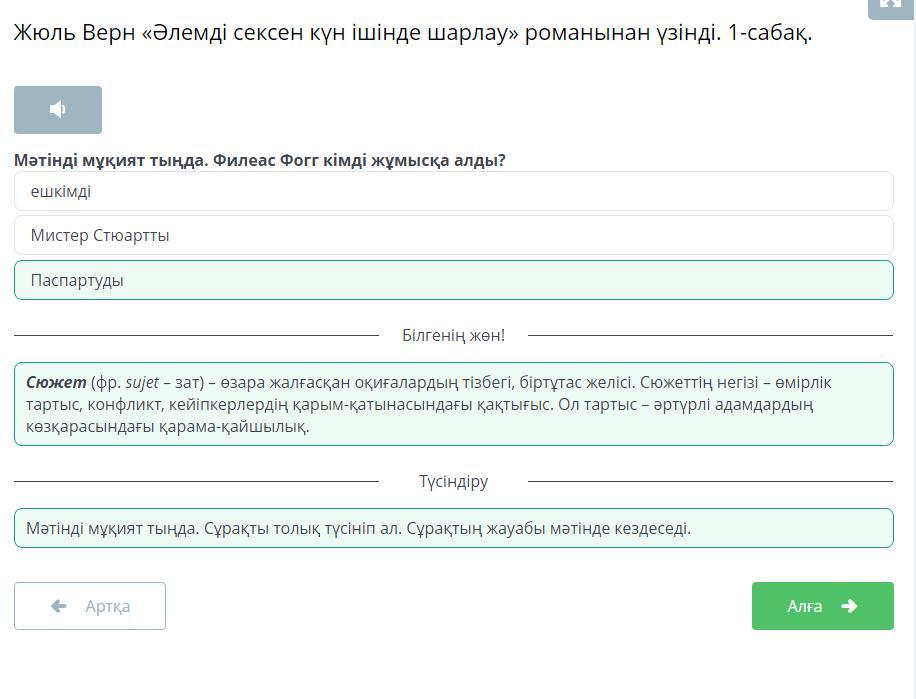Select the answer "ешкімді"
This screenshot has height=699, width=916.
(453, 191)
